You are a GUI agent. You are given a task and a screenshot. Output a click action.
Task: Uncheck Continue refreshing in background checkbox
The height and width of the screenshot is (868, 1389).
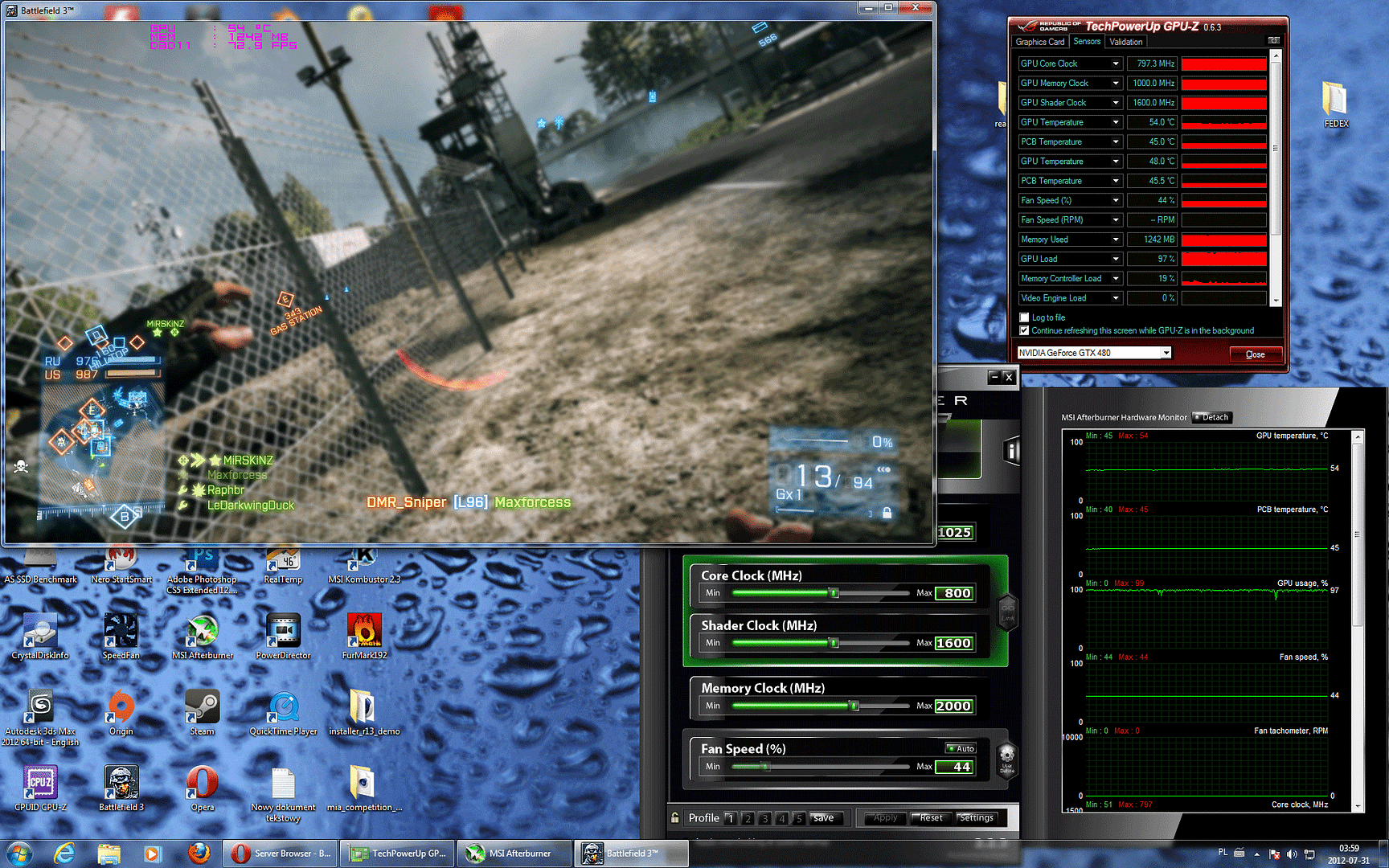1024,330
